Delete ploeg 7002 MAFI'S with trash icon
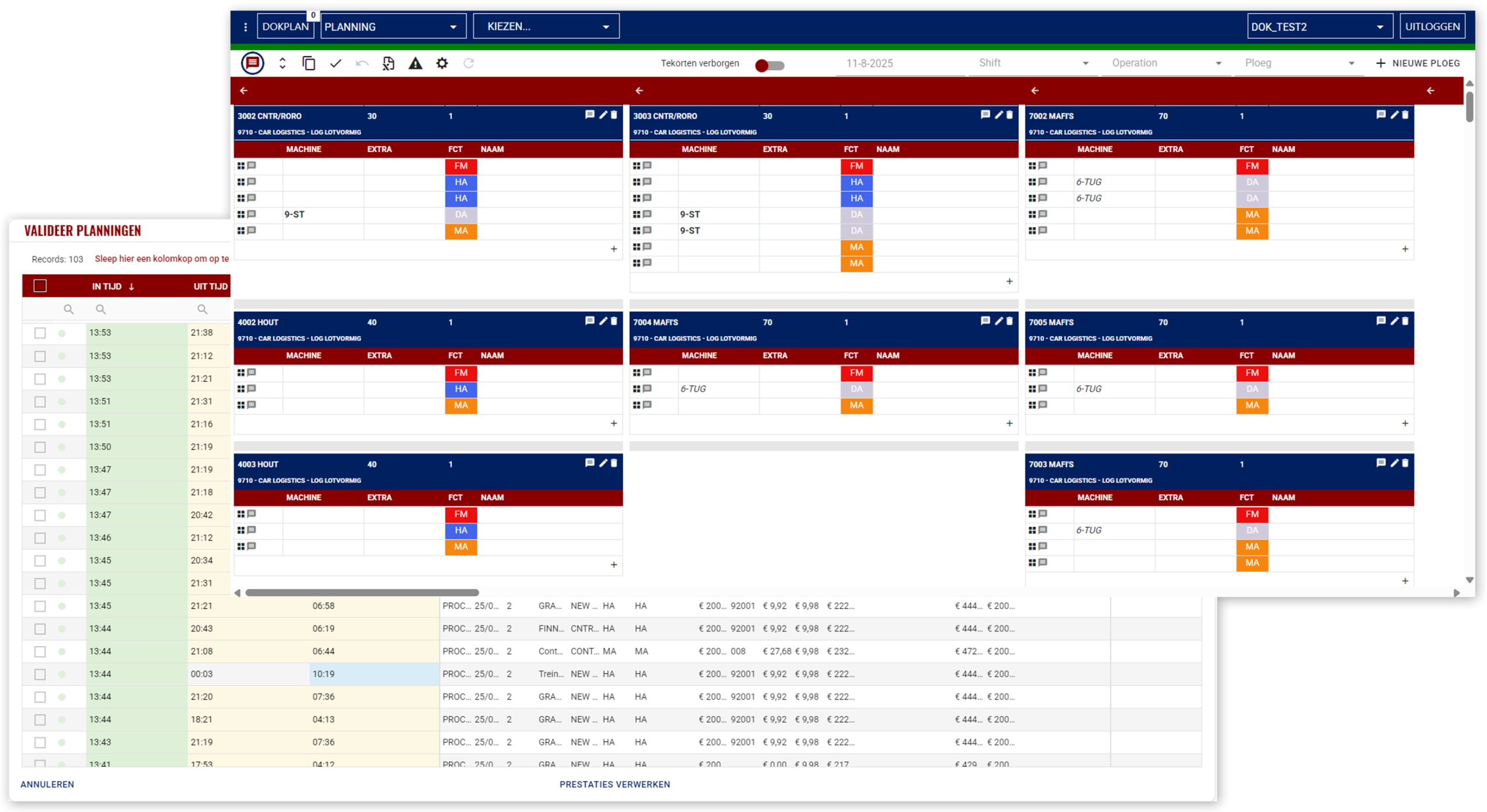Screen dimensions: 1487x812 coord(1405,115)
